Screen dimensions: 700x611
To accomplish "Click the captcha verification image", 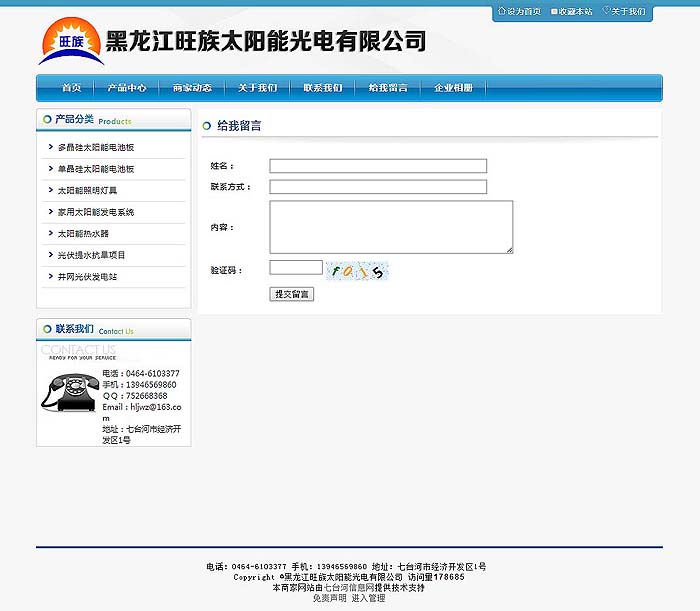I will [357, 271].
